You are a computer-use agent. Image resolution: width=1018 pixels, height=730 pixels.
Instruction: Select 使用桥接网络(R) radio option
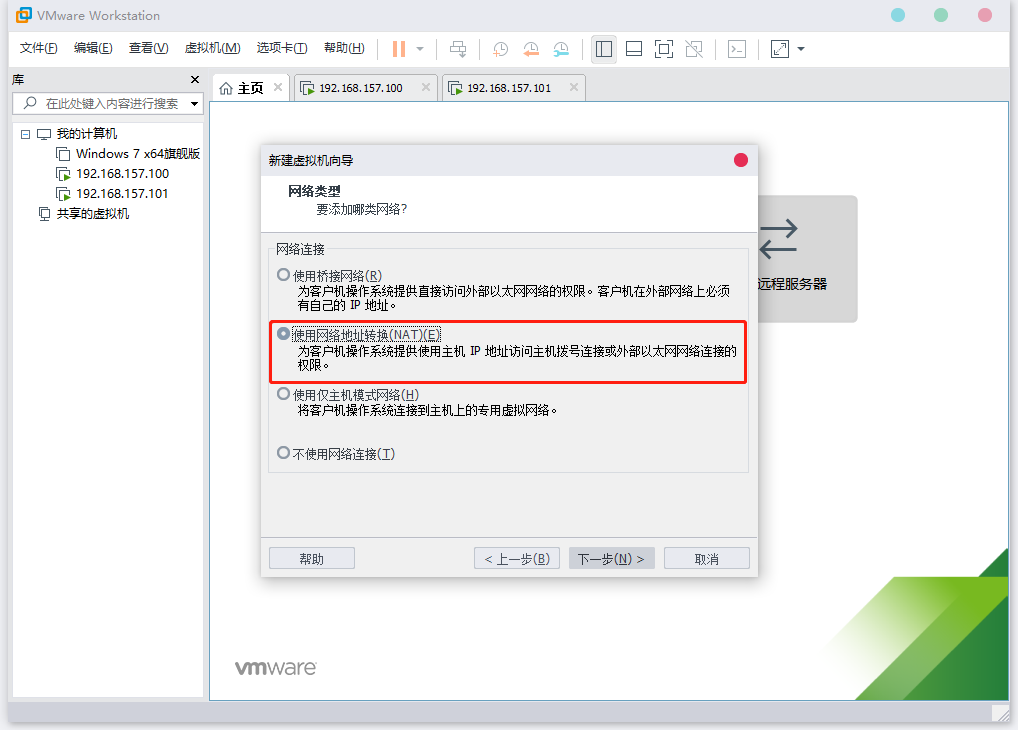(x=283, y=275)
